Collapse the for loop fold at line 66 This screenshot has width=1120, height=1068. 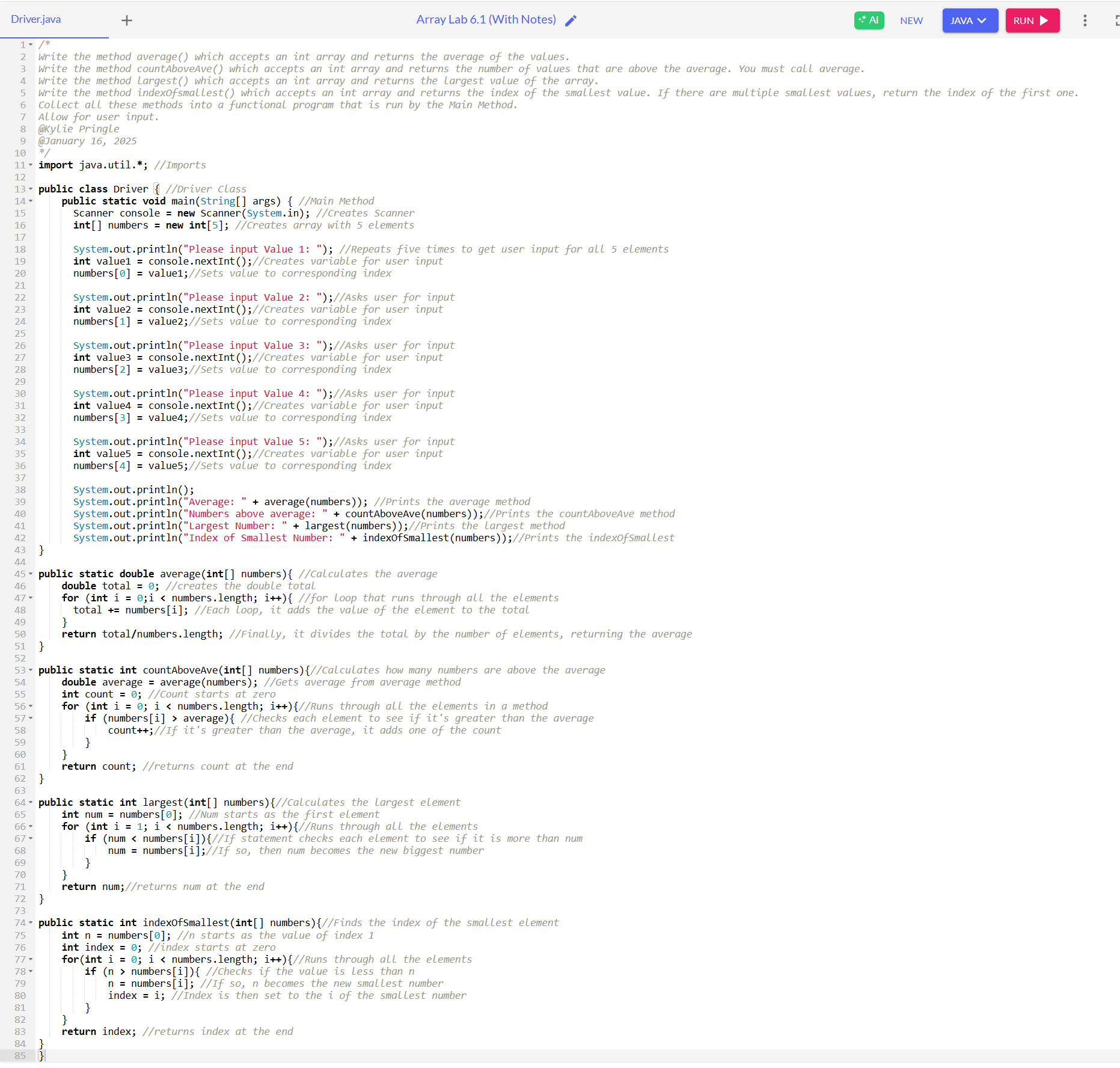pyautogui.click(x=31, y=826)
